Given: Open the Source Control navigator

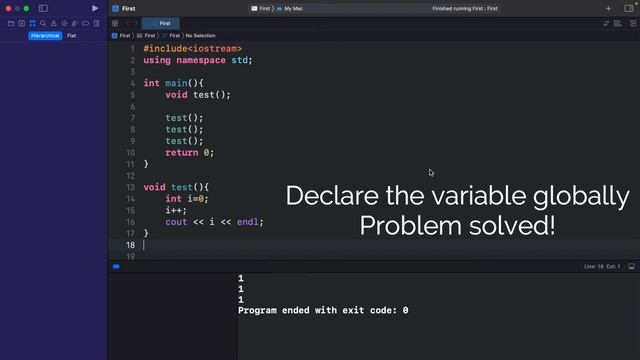Looking at the screenshot, I should click(22, 23).
